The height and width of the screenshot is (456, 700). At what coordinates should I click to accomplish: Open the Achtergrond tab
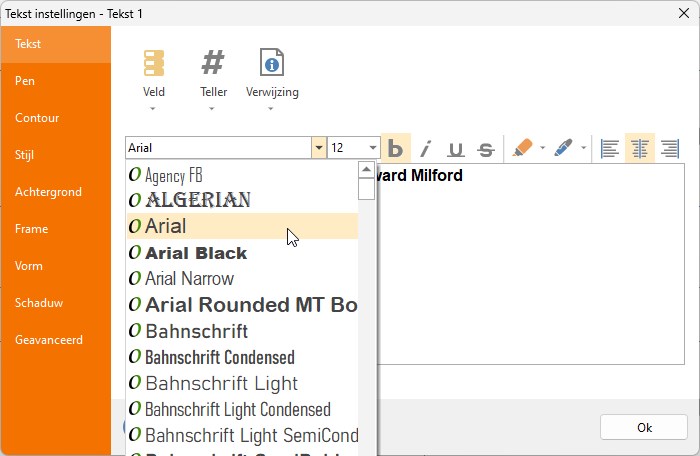click(56, 192)
